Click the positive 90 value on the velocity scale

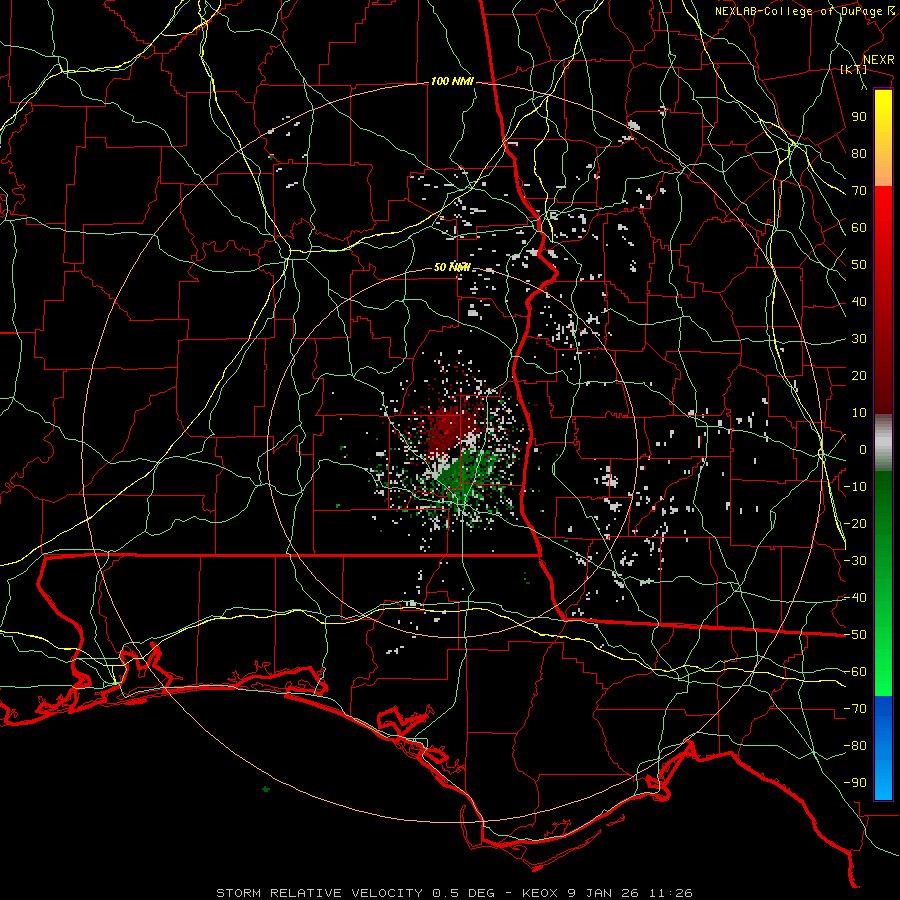click(859, 117)
